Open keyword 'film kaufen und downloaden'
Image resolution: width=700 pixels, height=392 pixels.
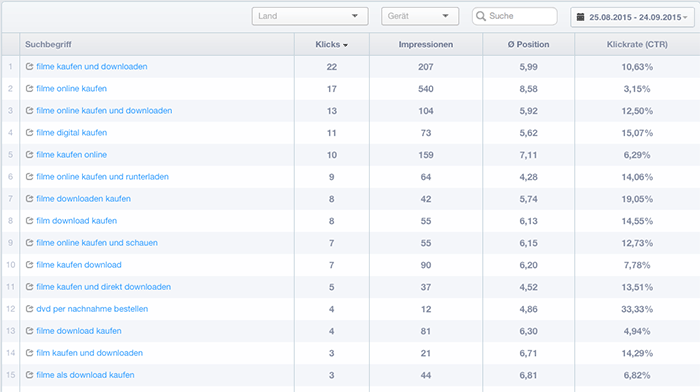[x=90, y=353]
